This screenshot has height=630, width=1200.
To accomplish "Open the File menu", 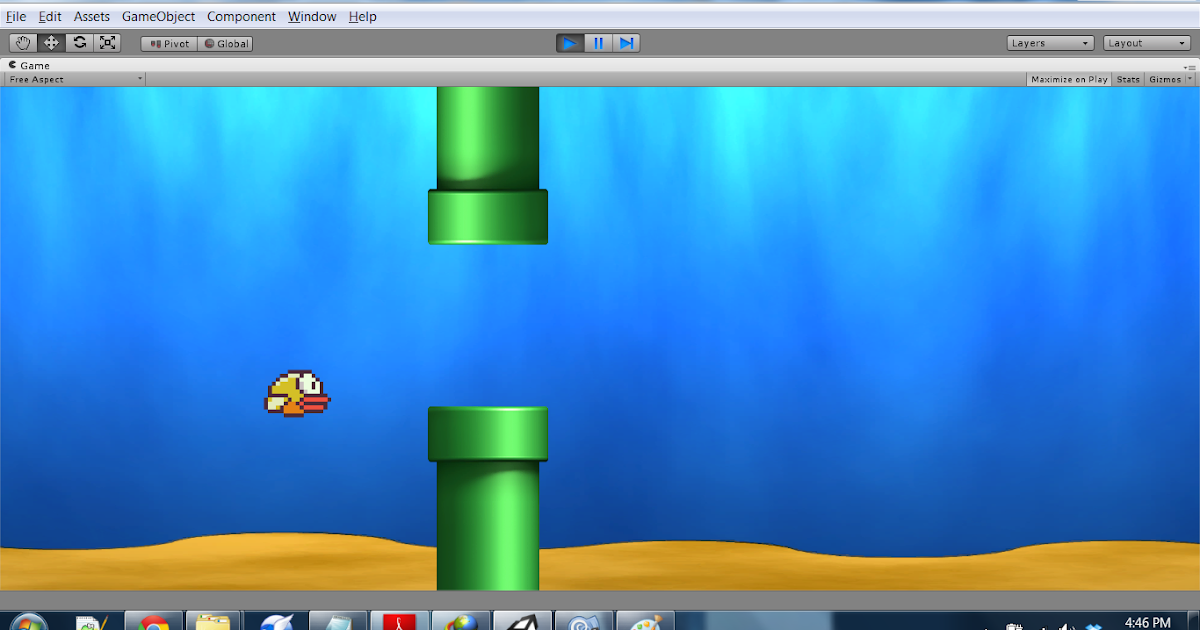I will 16,17.
